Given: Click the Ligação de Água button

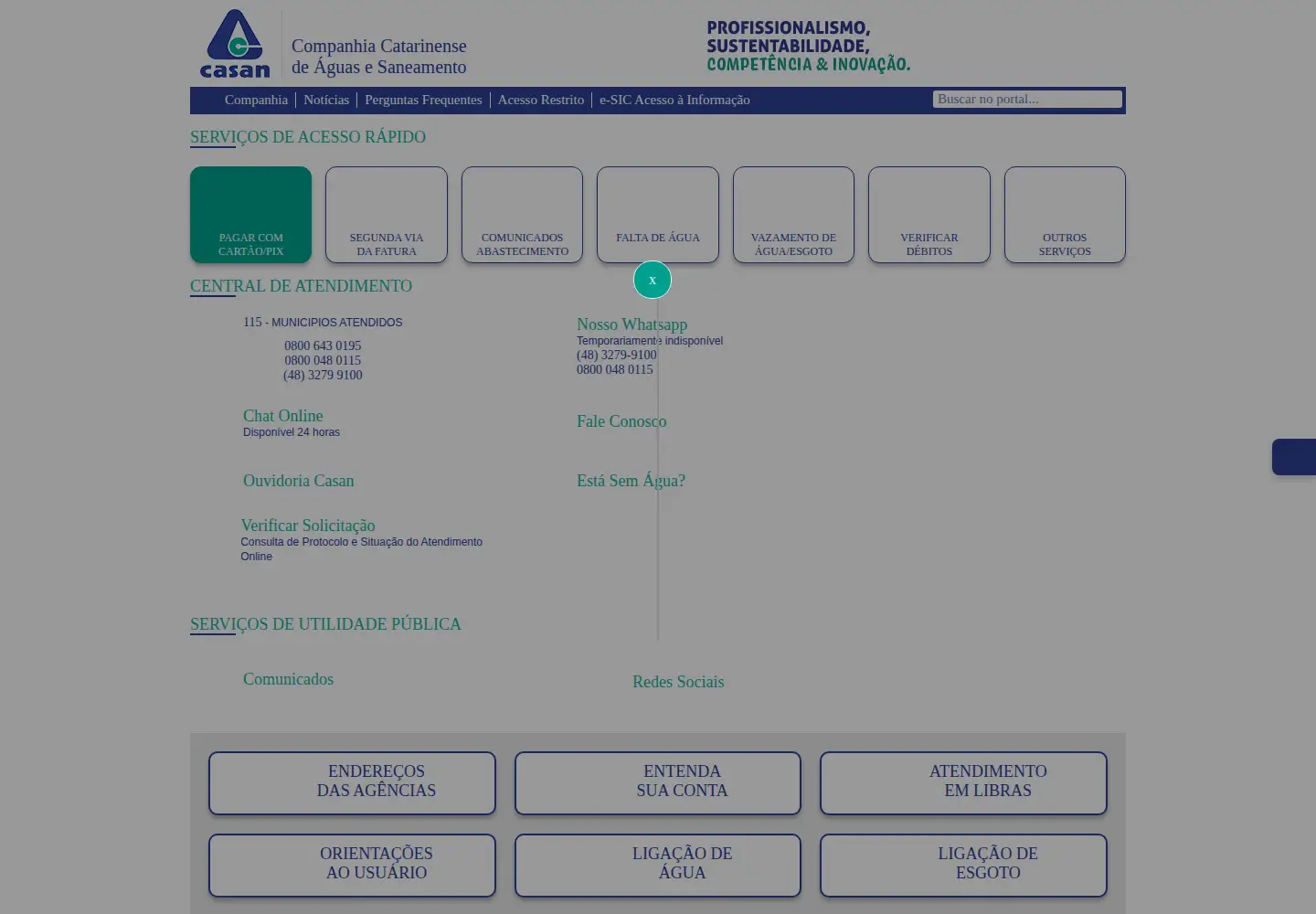Looking at the screenshot, I should coord(658,865).
